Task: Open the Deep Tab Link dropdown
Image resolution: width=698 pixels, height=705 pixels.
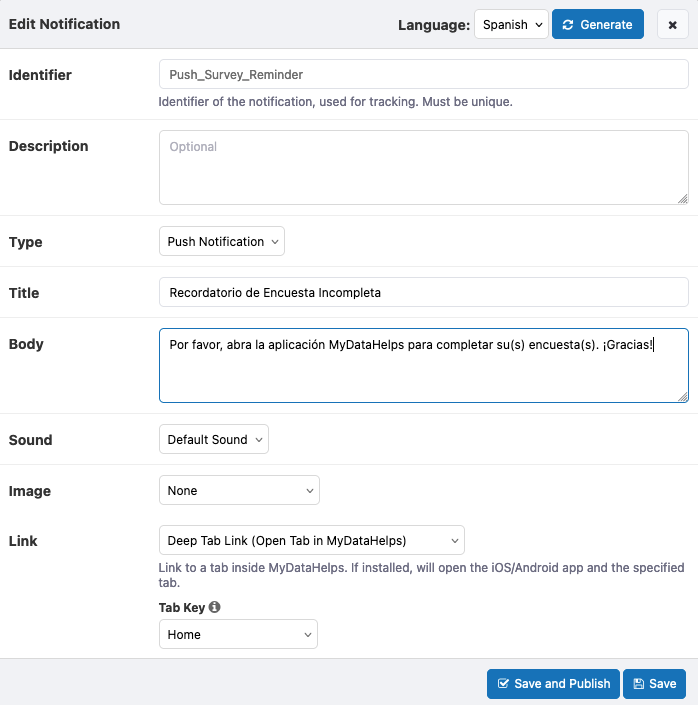Action: point(311,541)
